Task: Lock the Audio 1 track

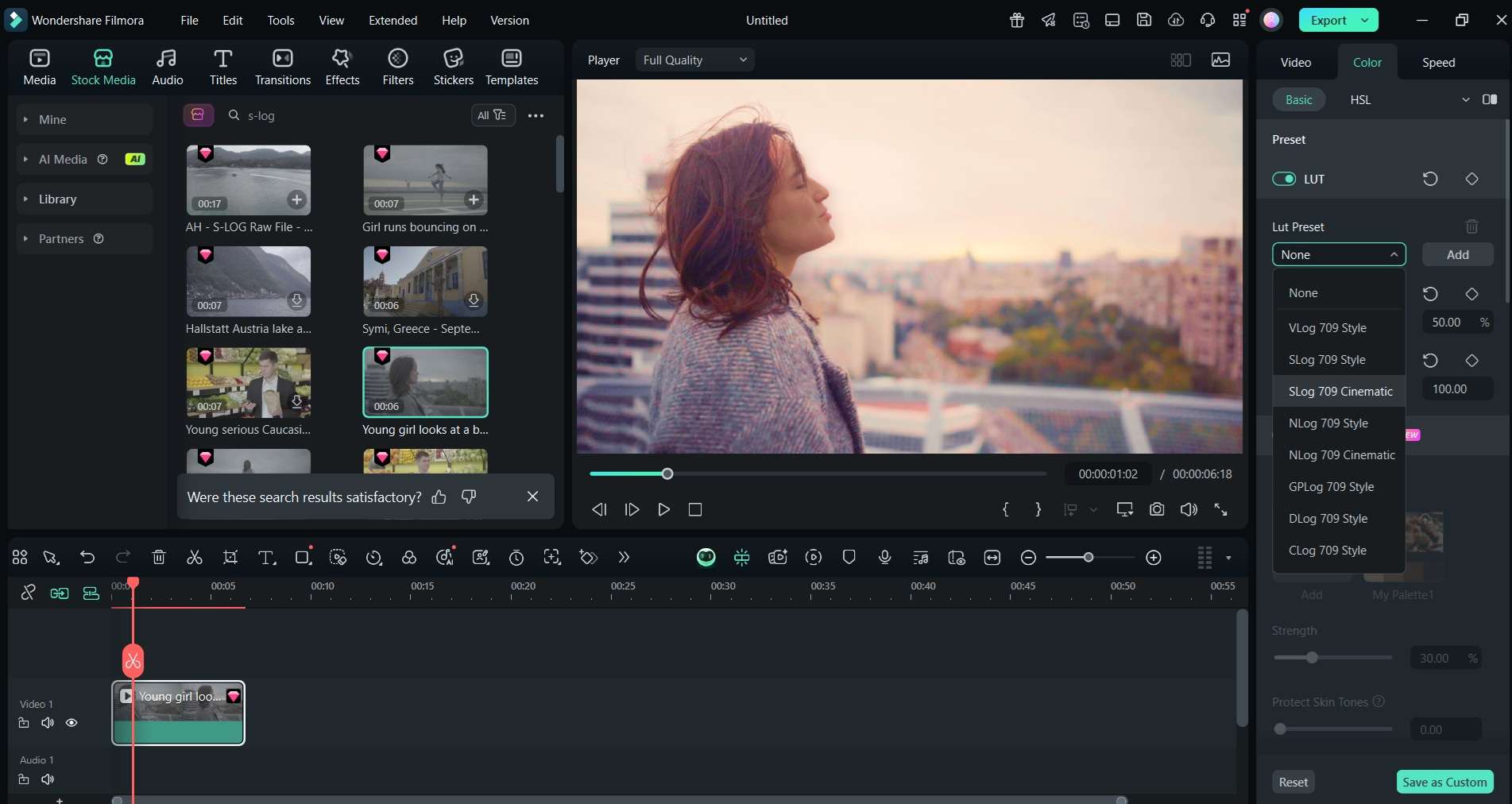Action: 24,779
